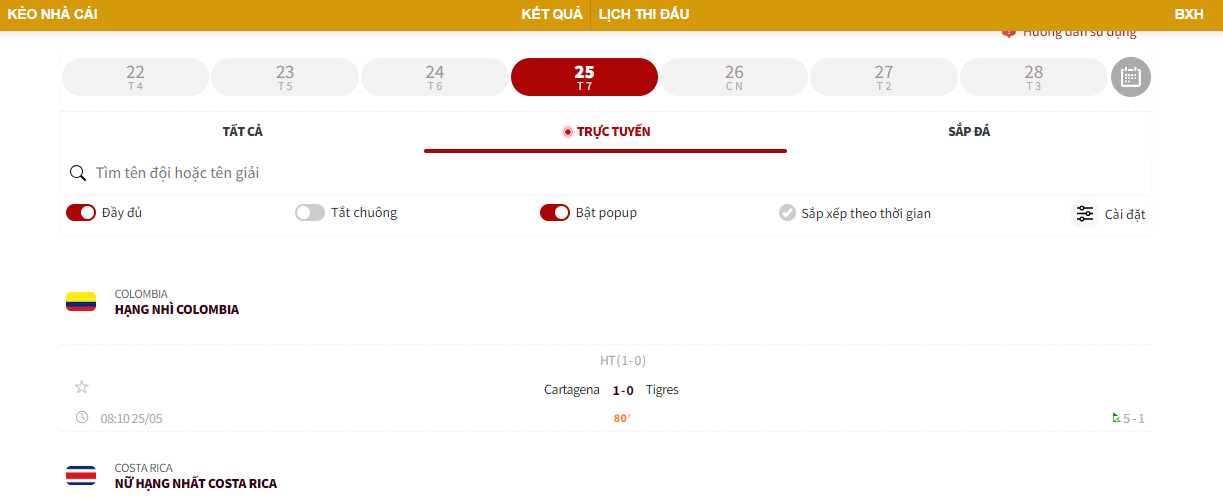Click the search magnifier icon

pyautogui.click(x=77, y=173)
